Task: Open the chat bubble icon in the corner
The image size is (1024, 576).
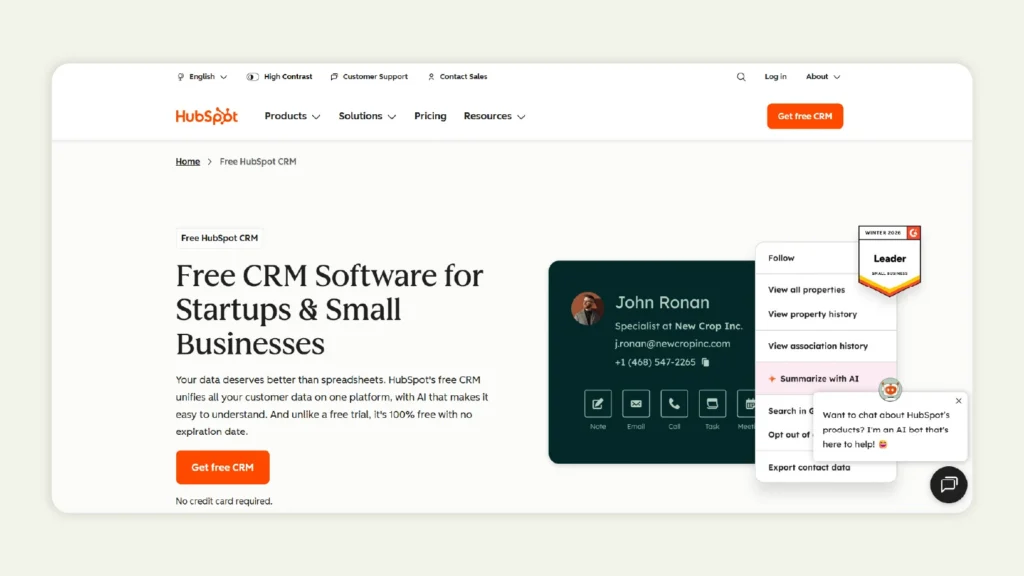Action: [x=947, y=485]
